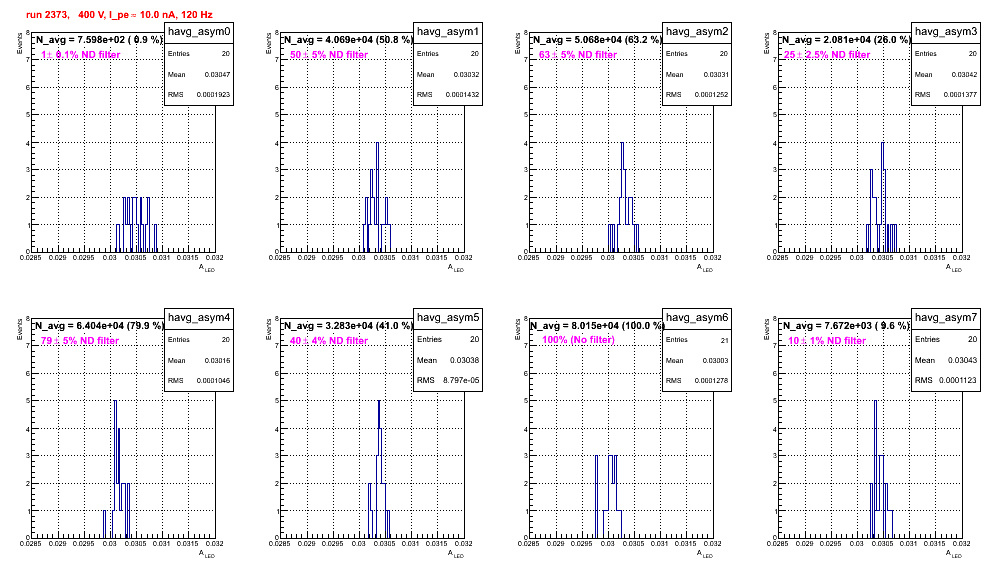Pick the 63± 5% ND filter annotation
Image resolution: width=996 pixels, height=572 pixels.
pyautogui.click(x=578, y=55)
